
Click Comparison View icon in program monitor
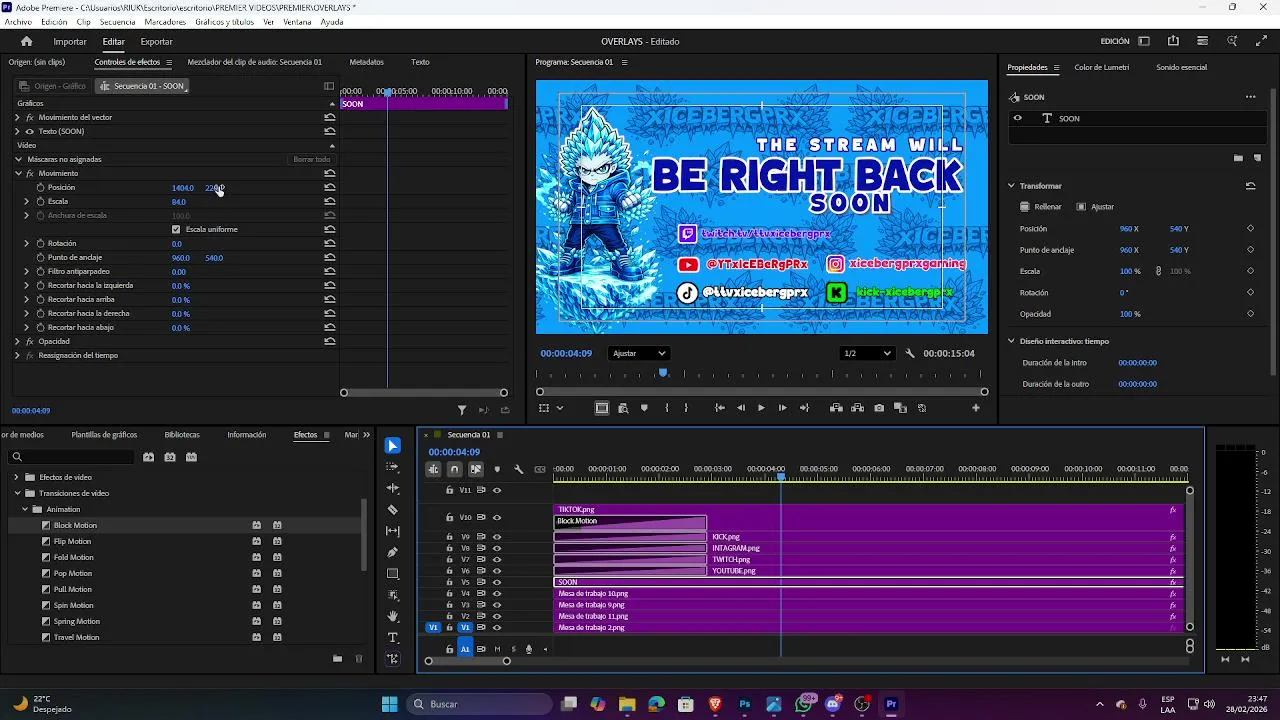[900, 408]
